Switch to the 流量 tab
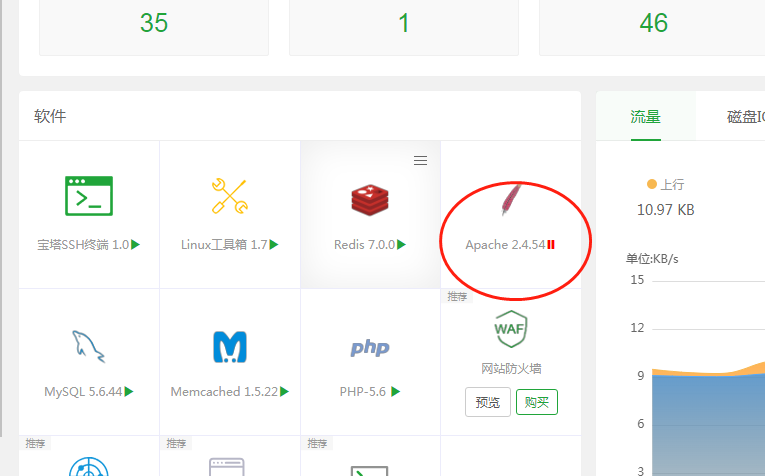Image resolution: width=765 pixels, height=476 pixels. tap(645, 117)
